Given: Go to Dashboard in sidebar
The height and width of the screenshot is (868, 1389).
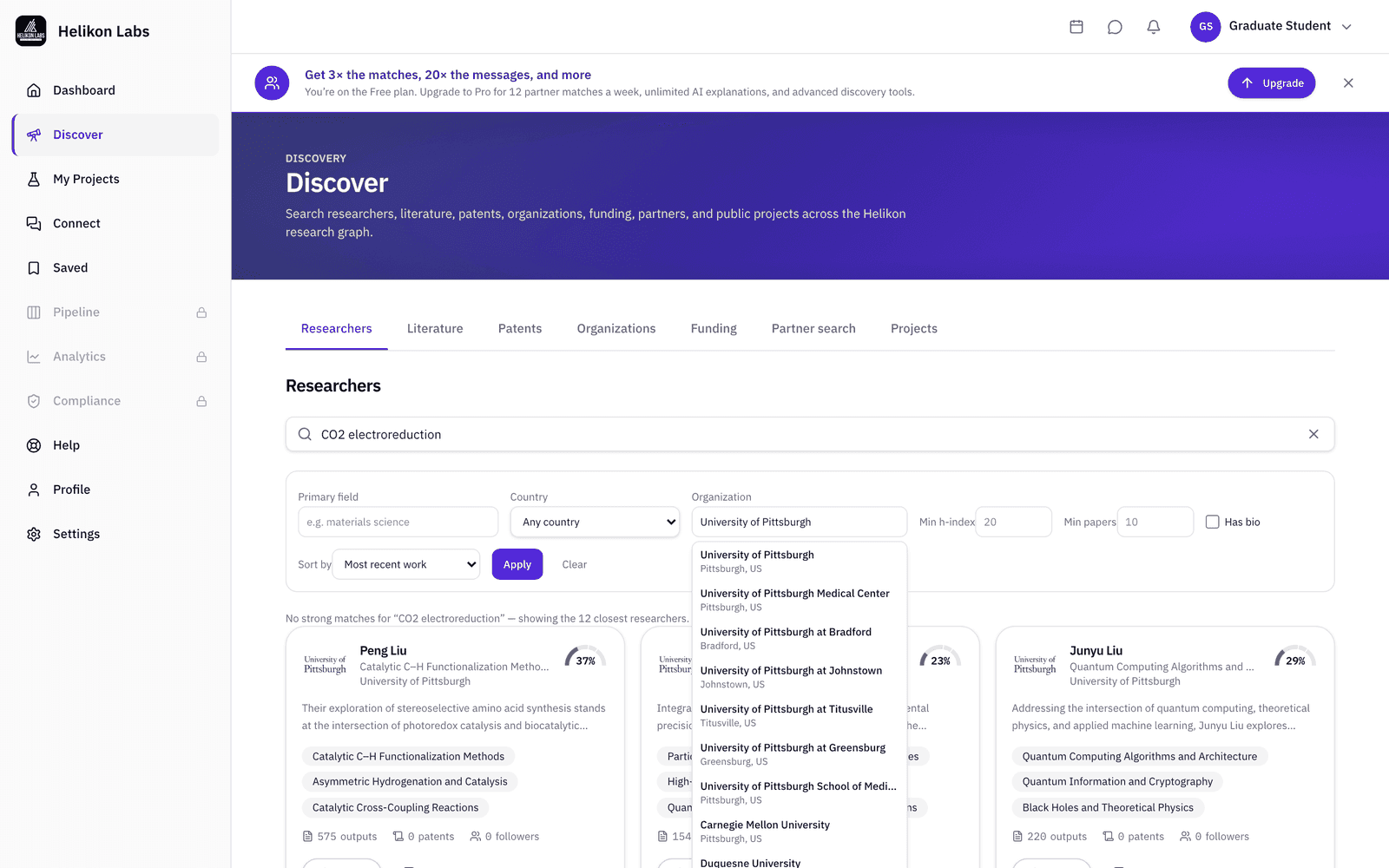Looking at the screenshot, I should 115,90.
